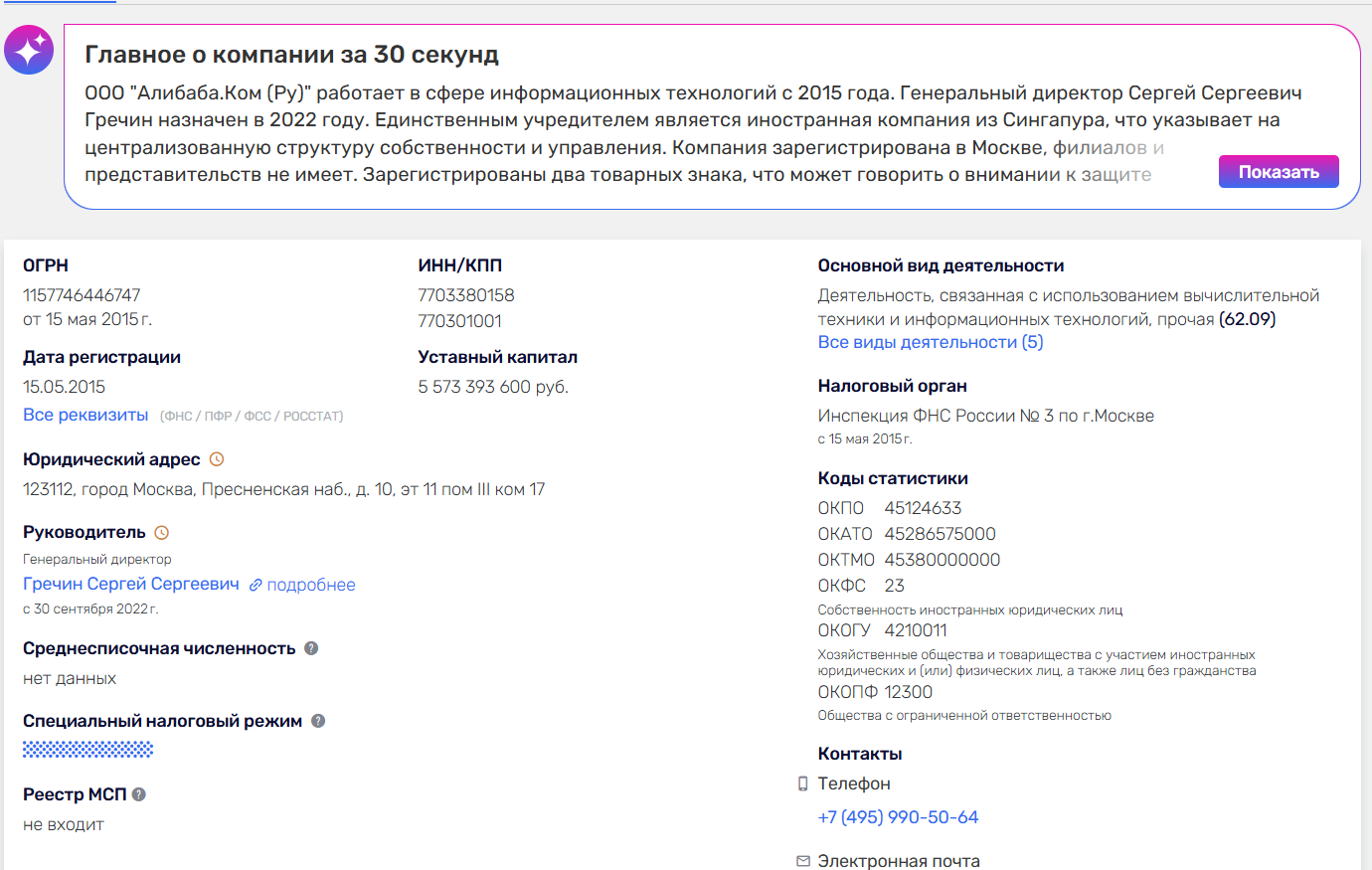The height and width of the screenshot is (870, 1372).
Task: Click the legal address text on Пресненская наб.
Action: (x=283, y=489)
